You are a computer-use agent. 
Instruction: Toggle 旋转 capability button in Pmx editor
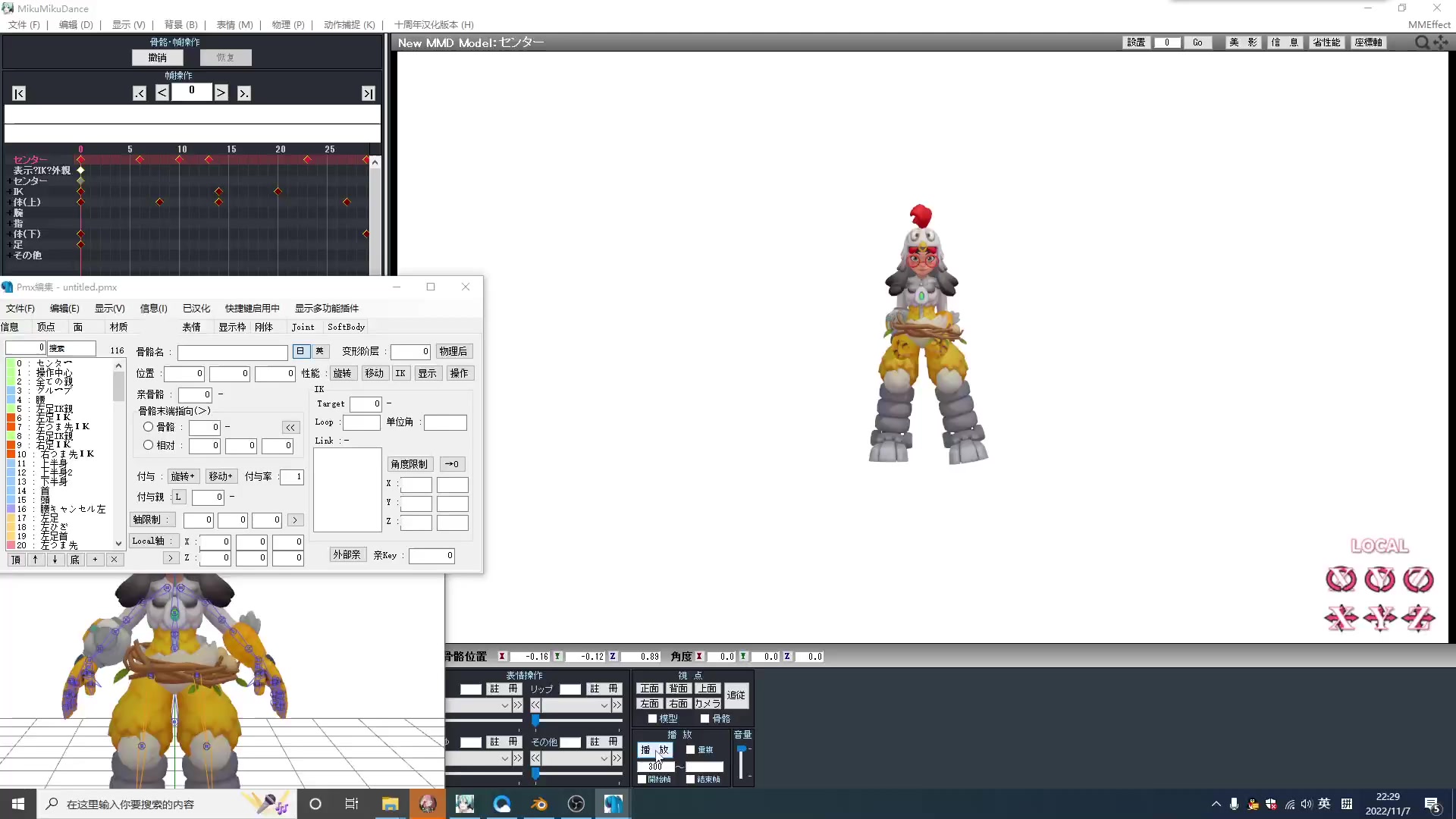343,373
